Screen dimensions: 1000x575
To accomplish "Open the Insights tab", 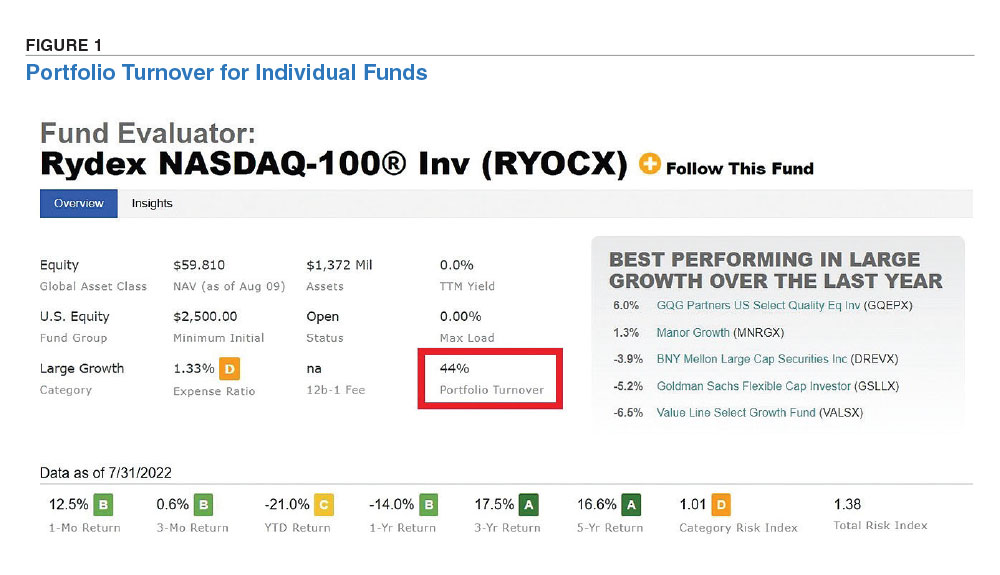I will [152, 203].
